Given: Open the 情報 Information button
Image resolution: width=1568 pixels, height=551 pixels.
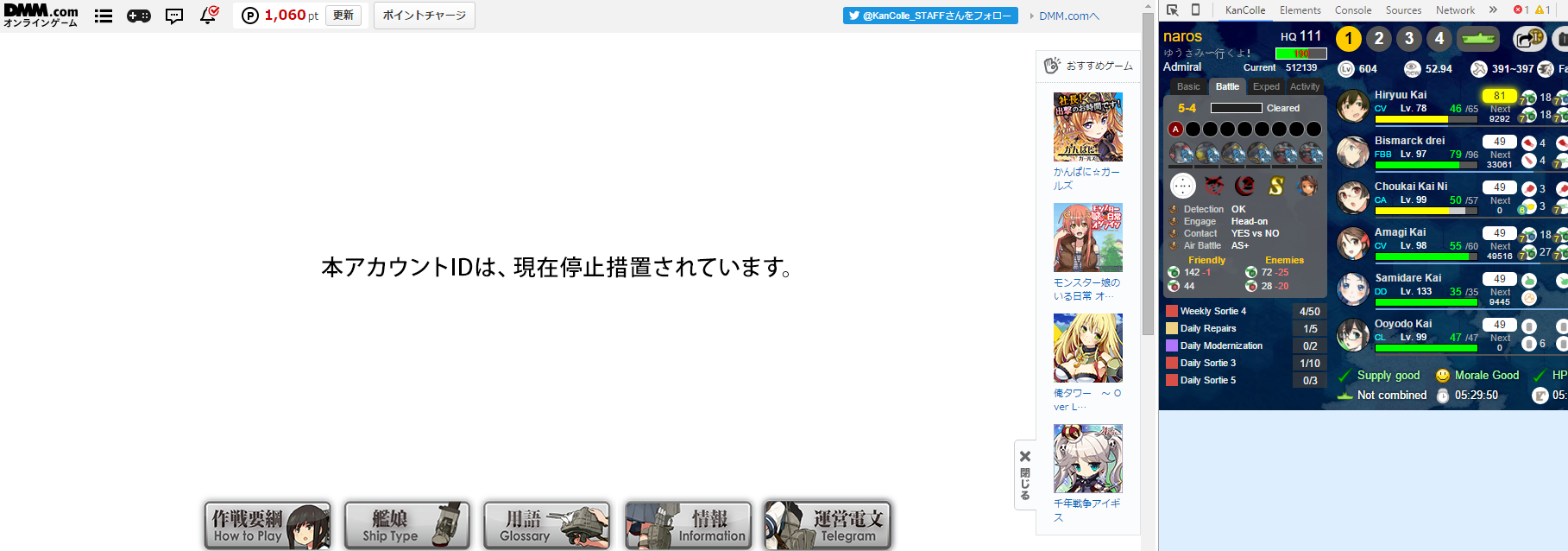Looking at the screenshot, I should click(x=688, y=526).
